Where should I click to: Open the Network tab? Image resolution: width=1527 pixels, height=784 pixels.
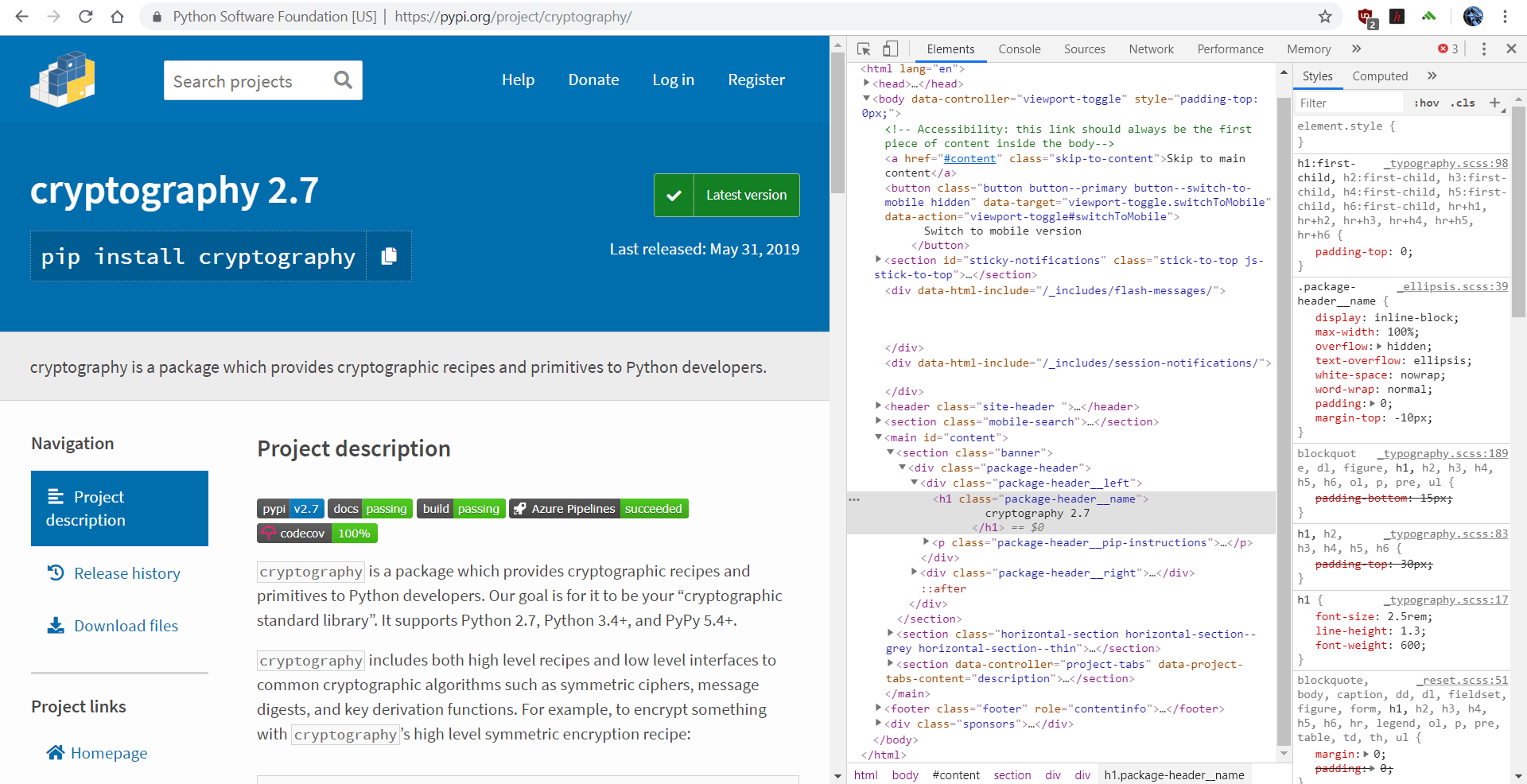[x=1151, y=49]
